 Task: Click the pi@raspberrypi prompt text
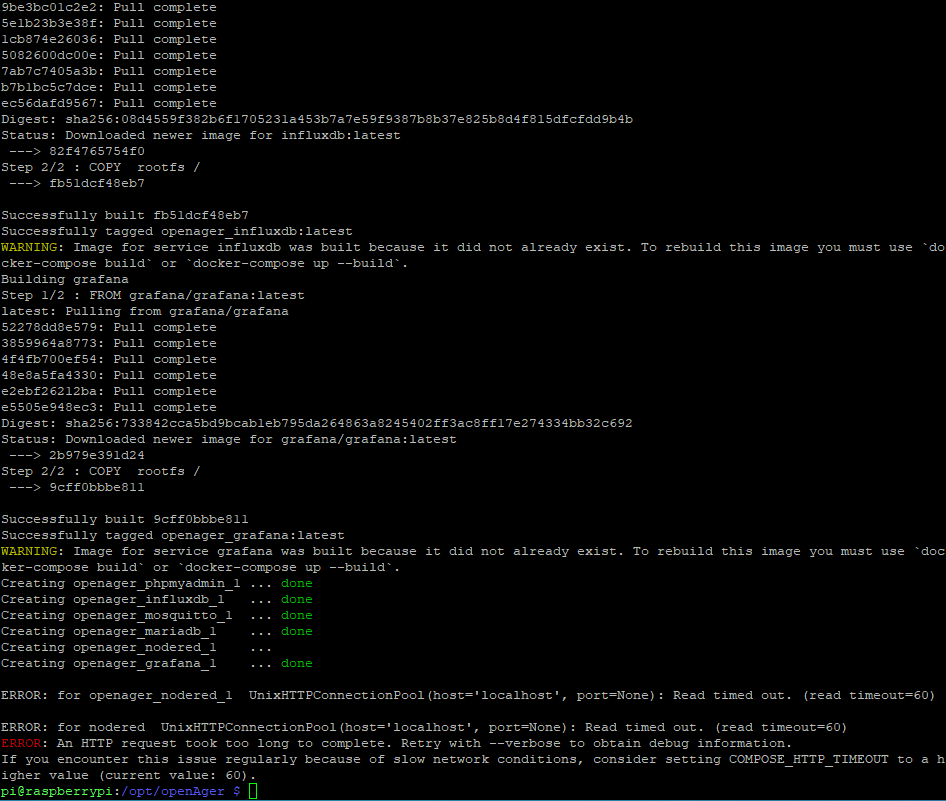click(x=56, y=792)
